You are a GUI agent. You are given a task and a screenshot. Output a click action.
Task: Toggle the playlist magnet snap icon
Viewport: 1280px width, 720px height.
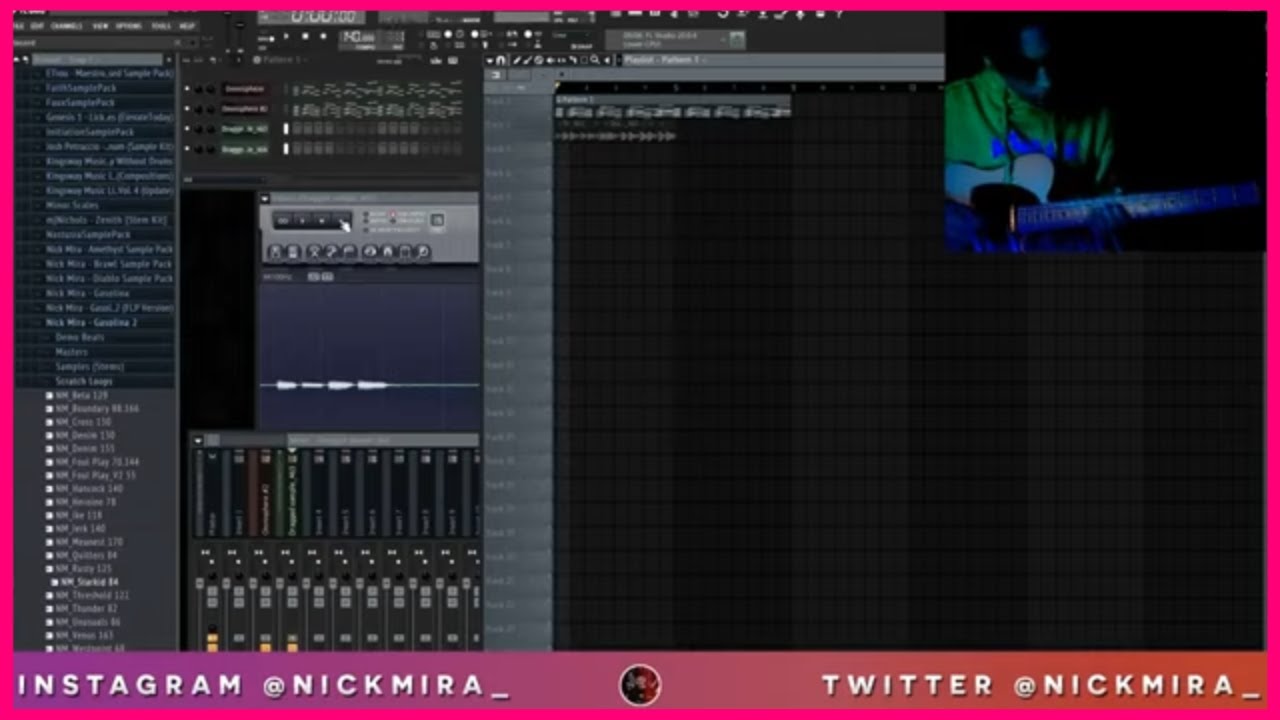501,60
